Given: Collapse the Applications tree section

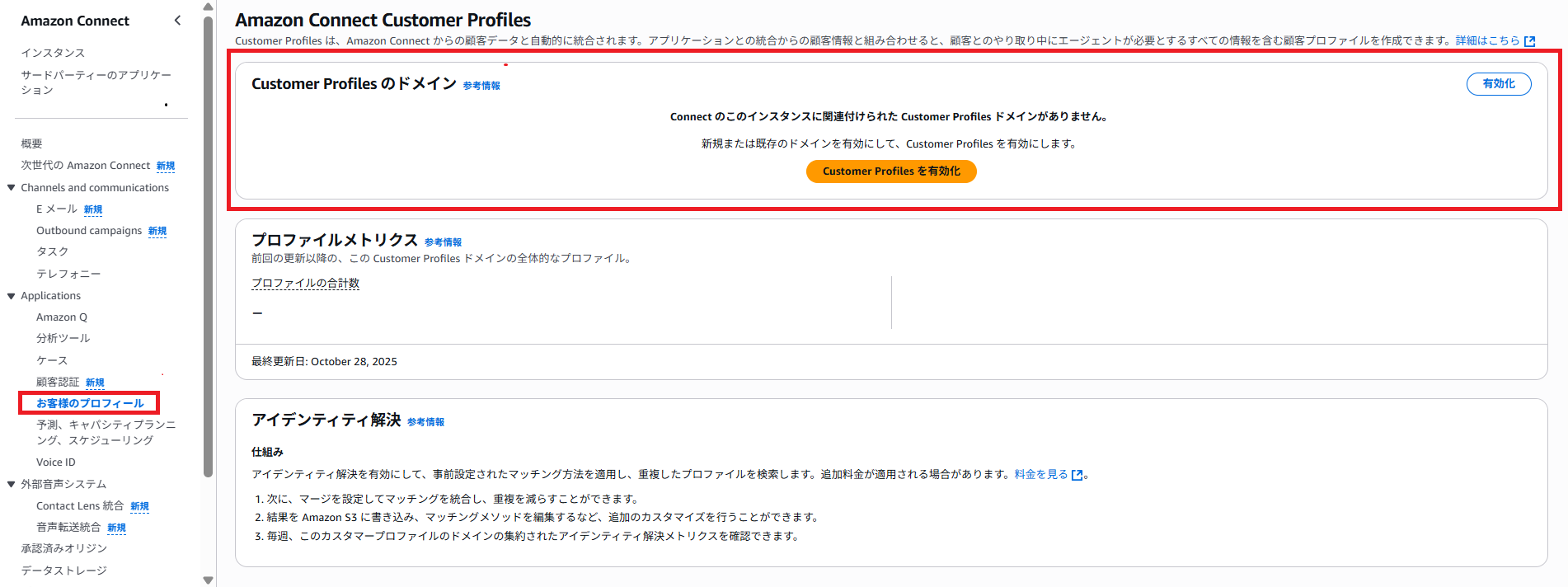Looking at the screenshot, I should tap(12, 296).
